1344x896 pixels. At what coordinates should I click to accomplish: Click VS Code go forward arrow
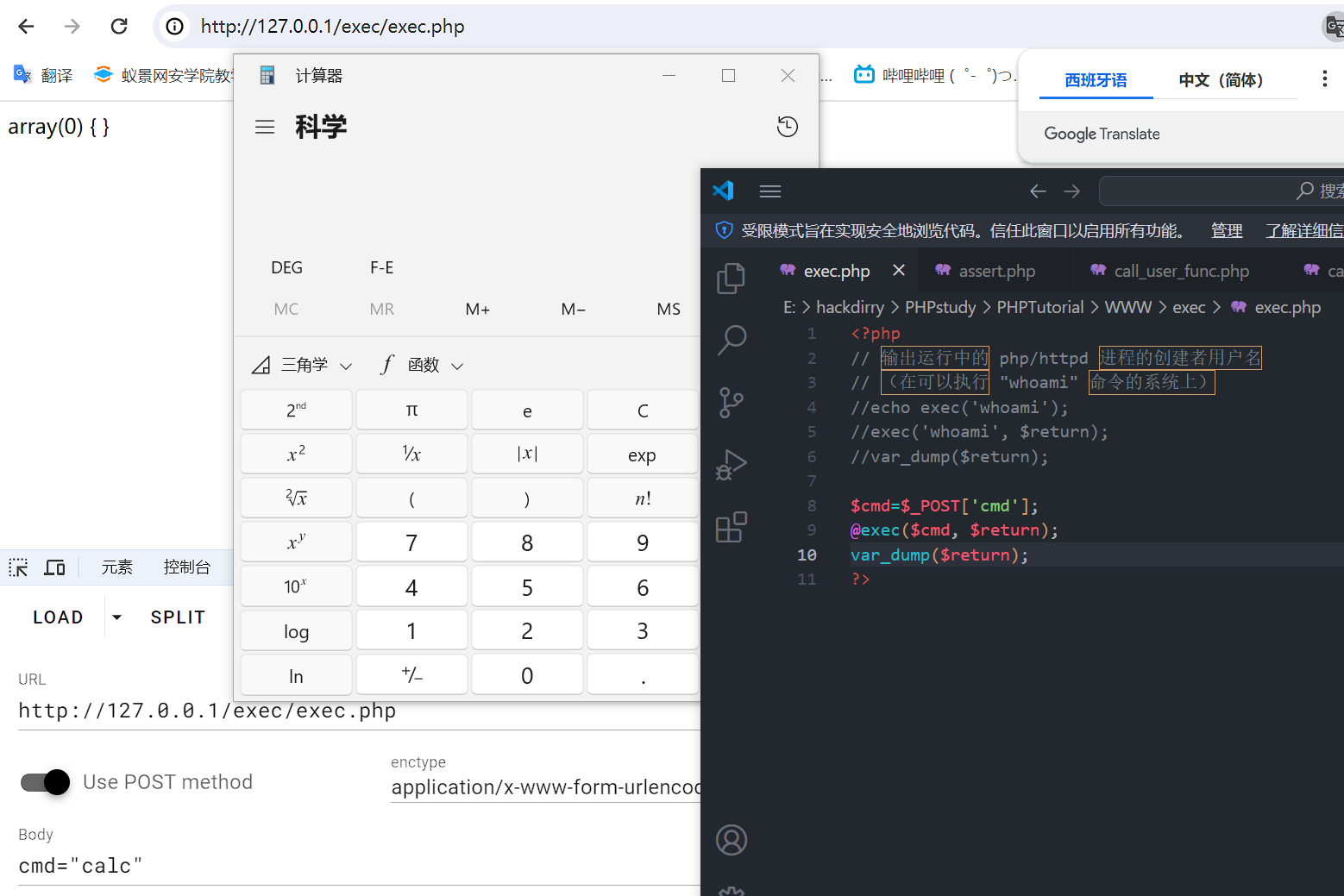pyautogui.click(x=1072, y=191)
